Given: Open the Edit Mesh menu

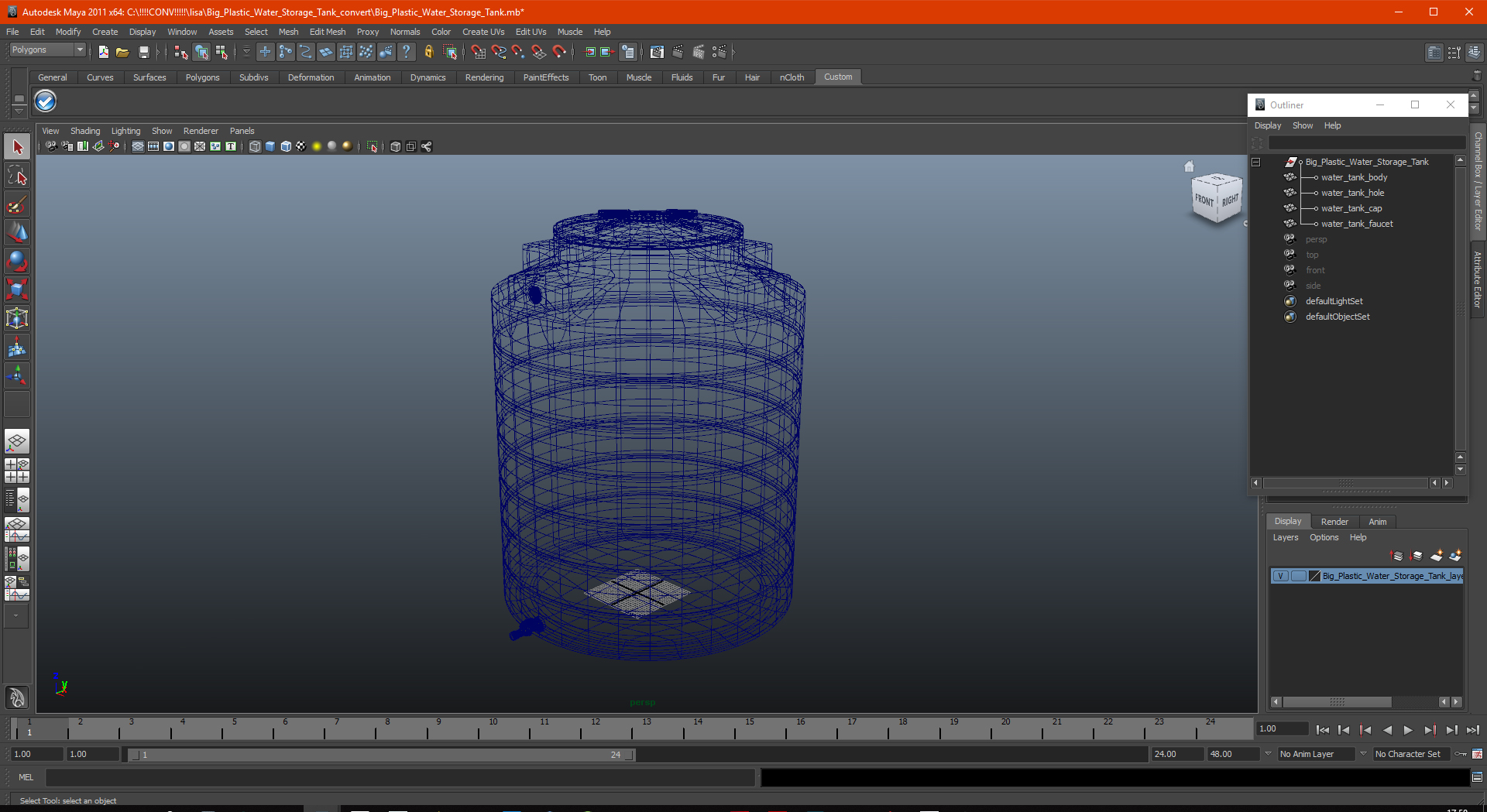Looking at the screenshot, I should (327, 32).
